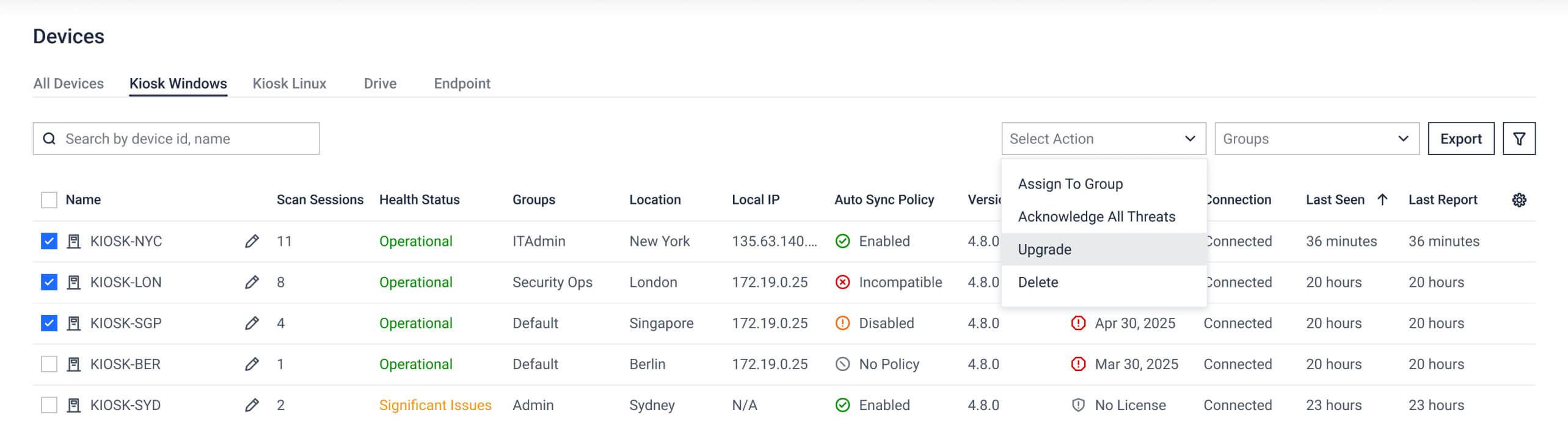The width and height of the screenshot is (1568, 443).
Task: Uncheck the KIOSK-NYC checkbox
Action: pyautogui.click(x=49, y=242)
